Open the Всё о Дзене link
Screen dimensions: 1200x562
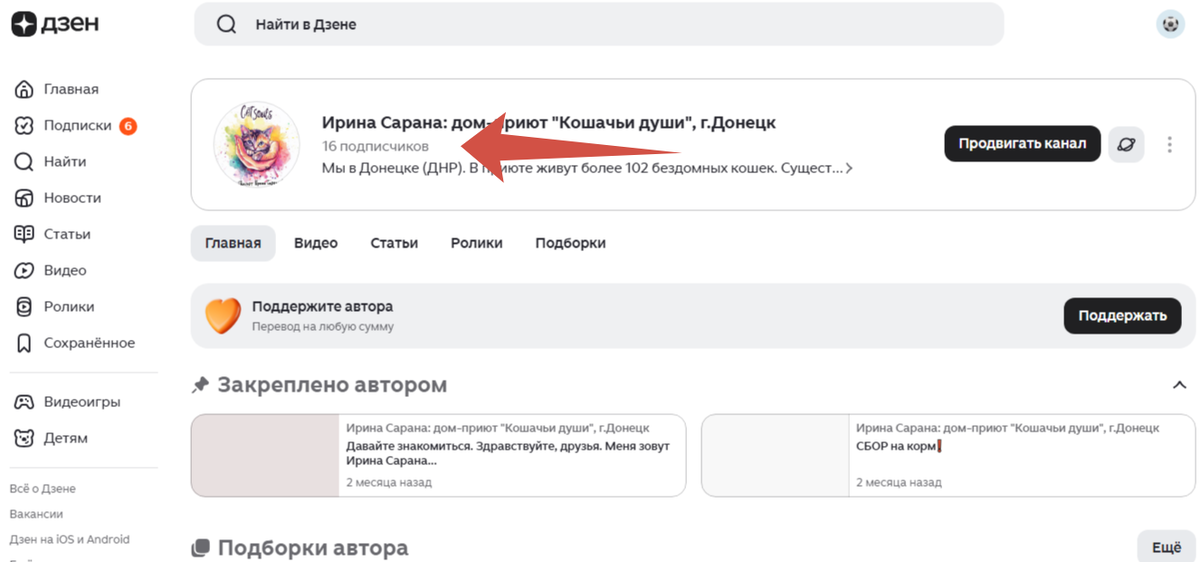coord(43,489)
